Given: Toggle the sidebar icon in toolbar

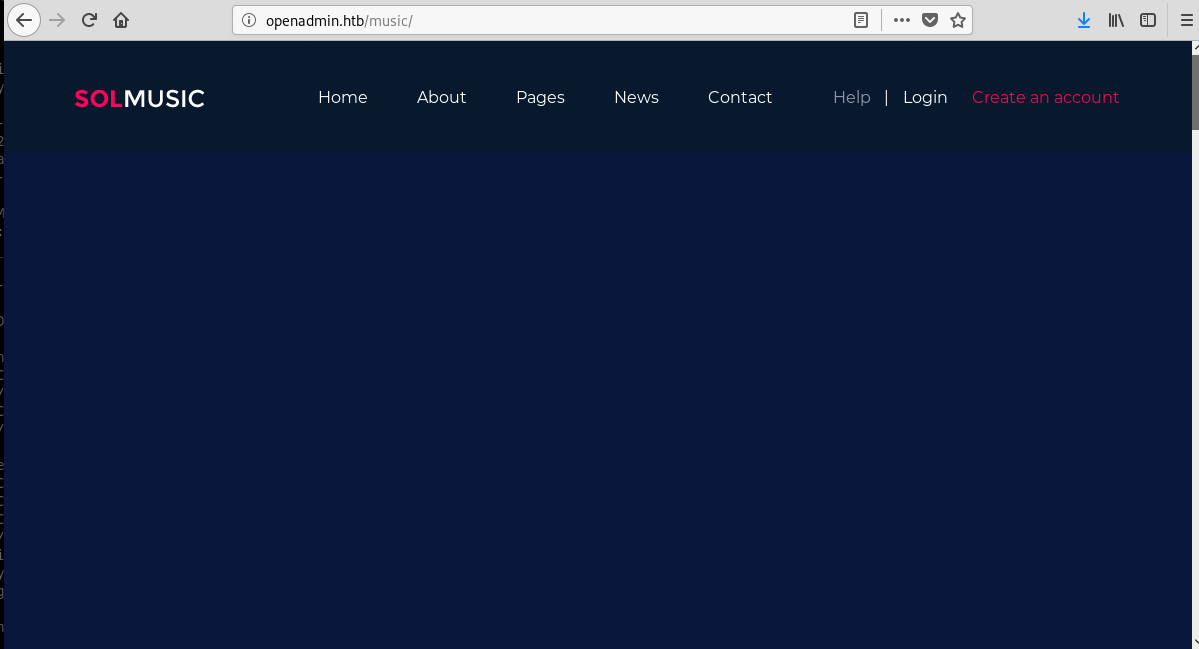Looking at the screenshot, I should coord(1148,20).
